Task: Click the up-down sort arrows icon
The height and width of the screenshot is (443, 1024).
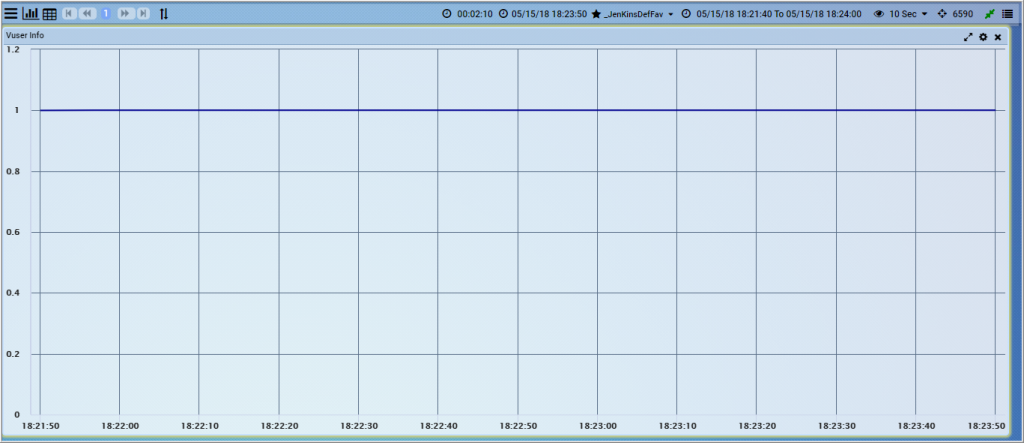Action: click(164, 13)
